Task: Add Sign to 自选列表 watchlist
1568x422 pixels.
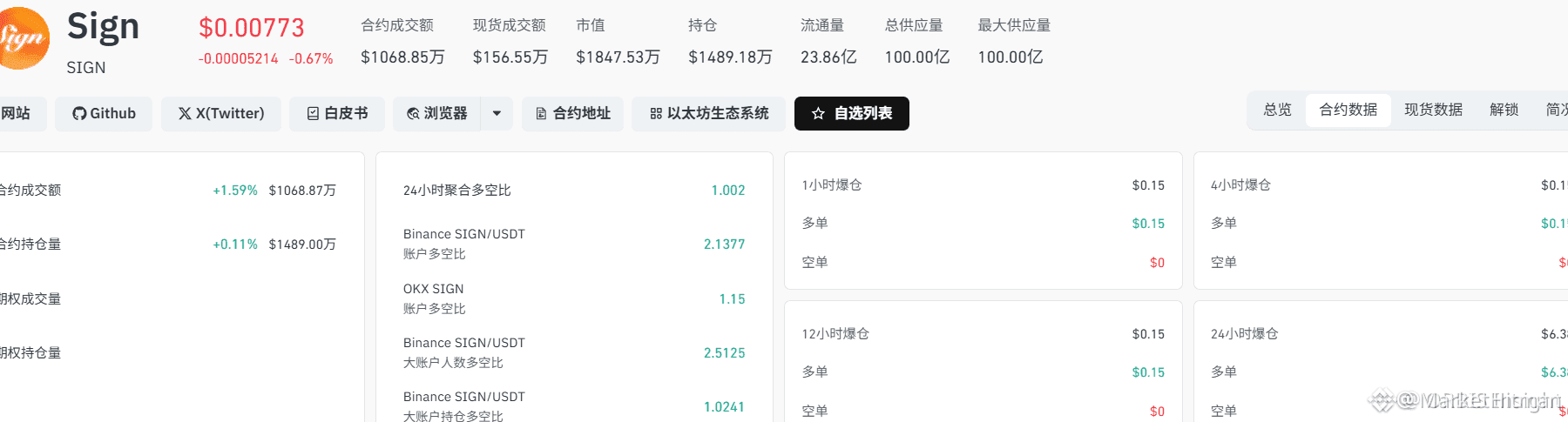Action: pyautogui.click(x=852, y=114)
